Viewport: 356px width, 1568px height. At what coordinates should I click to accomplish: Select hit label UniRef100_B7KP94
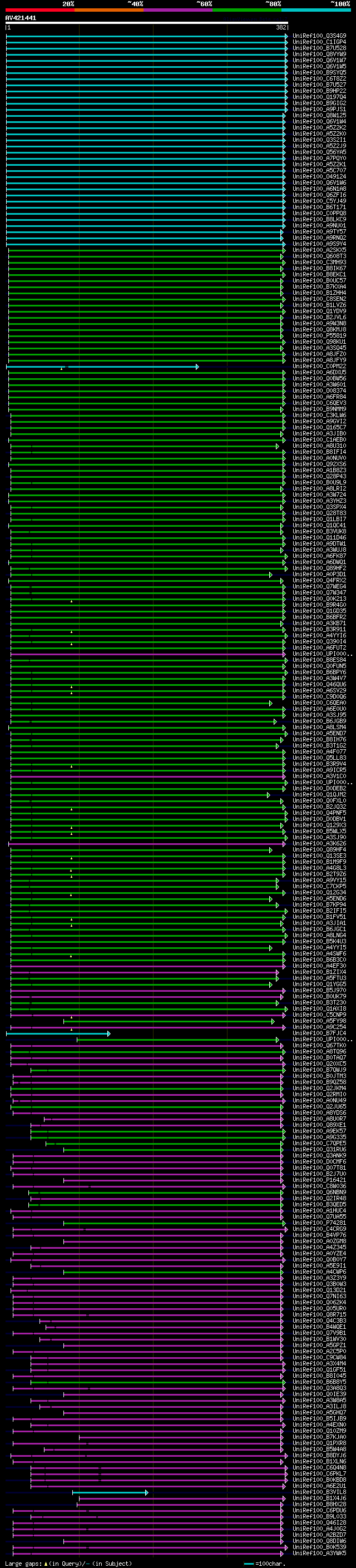[319, 904]
